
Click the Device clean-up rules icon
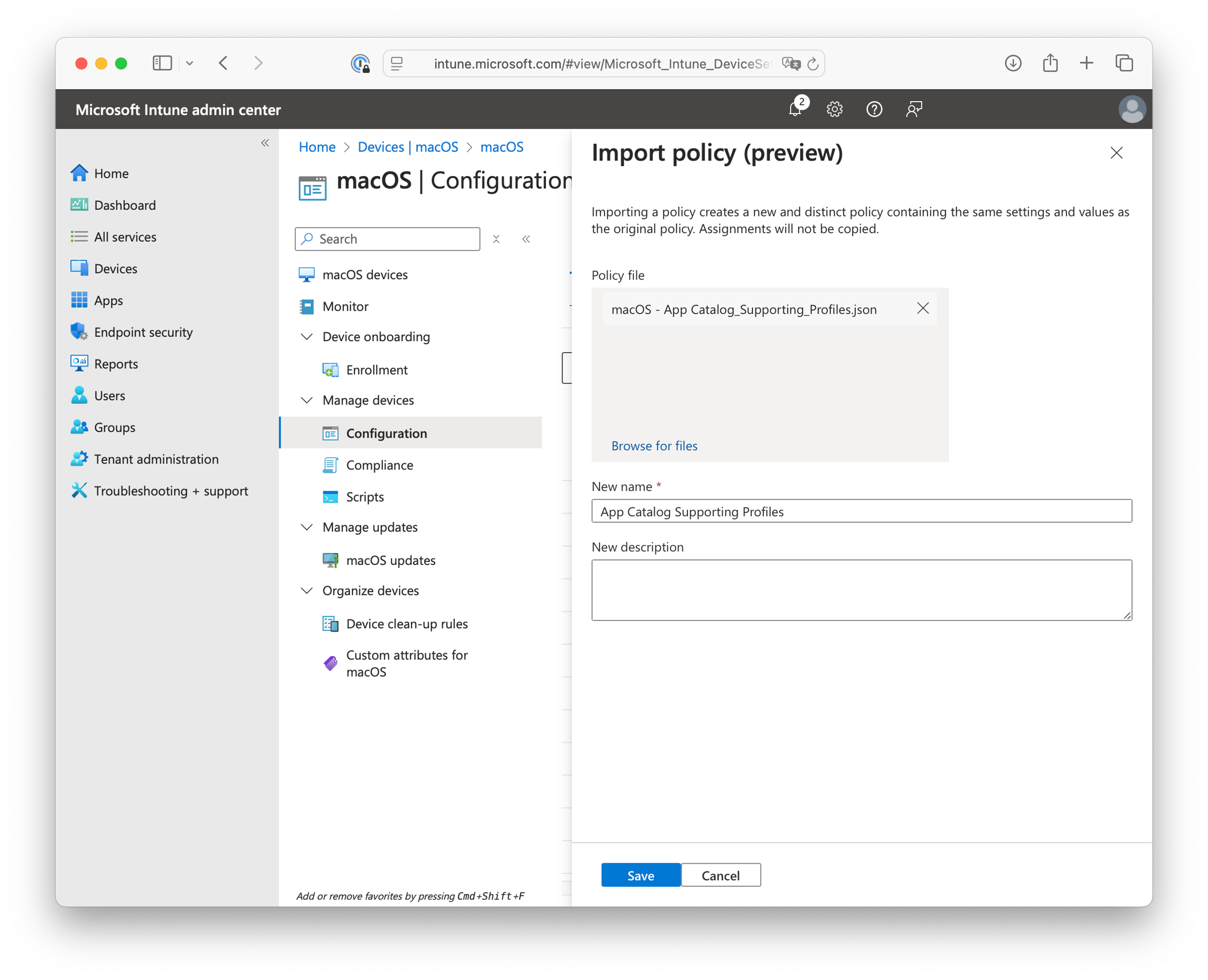coord(330,624)
